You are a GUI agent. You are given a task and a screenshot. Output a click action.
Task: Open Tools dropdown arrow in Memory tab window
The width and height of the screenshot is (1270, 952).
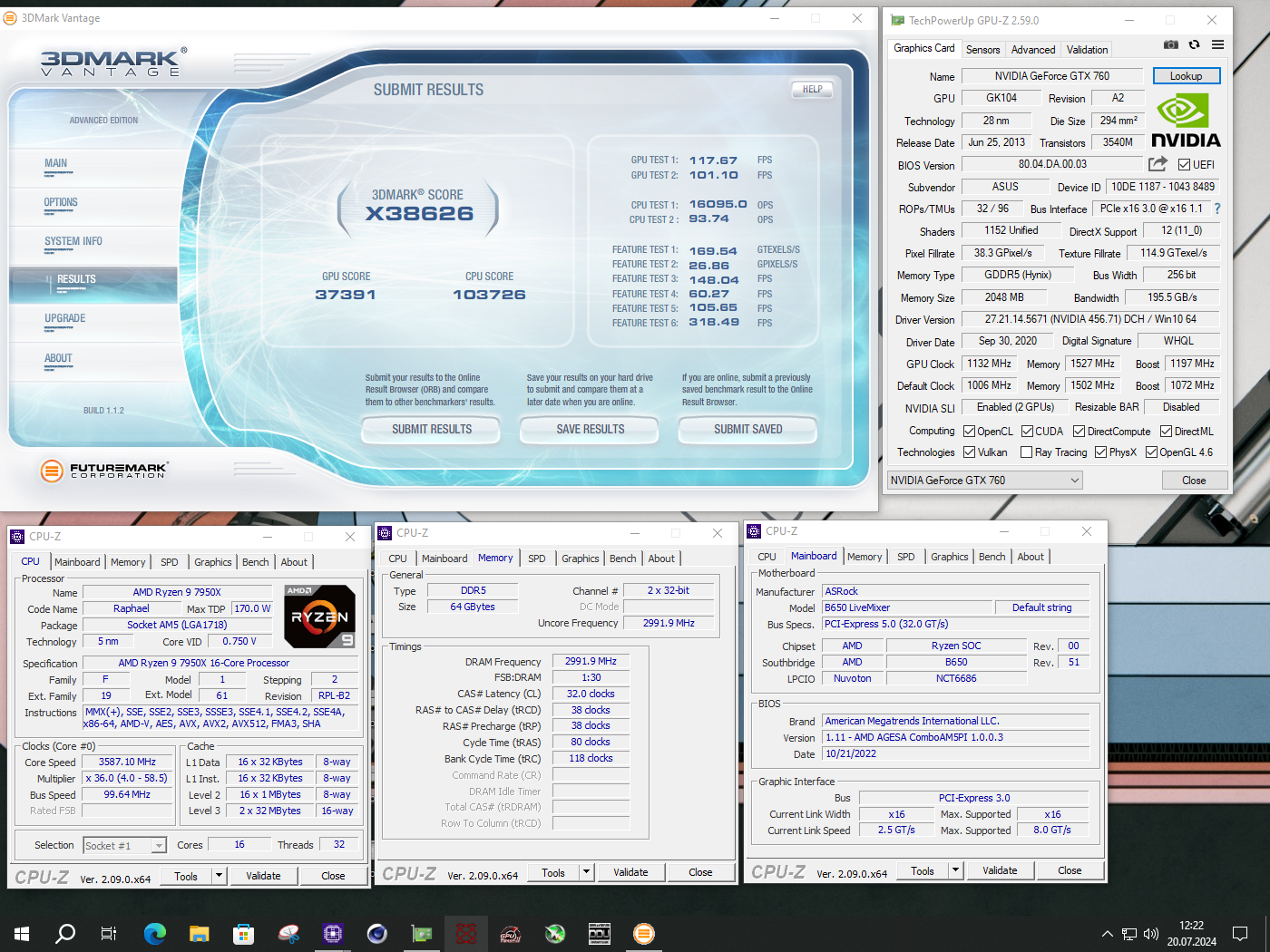[587, 872]
